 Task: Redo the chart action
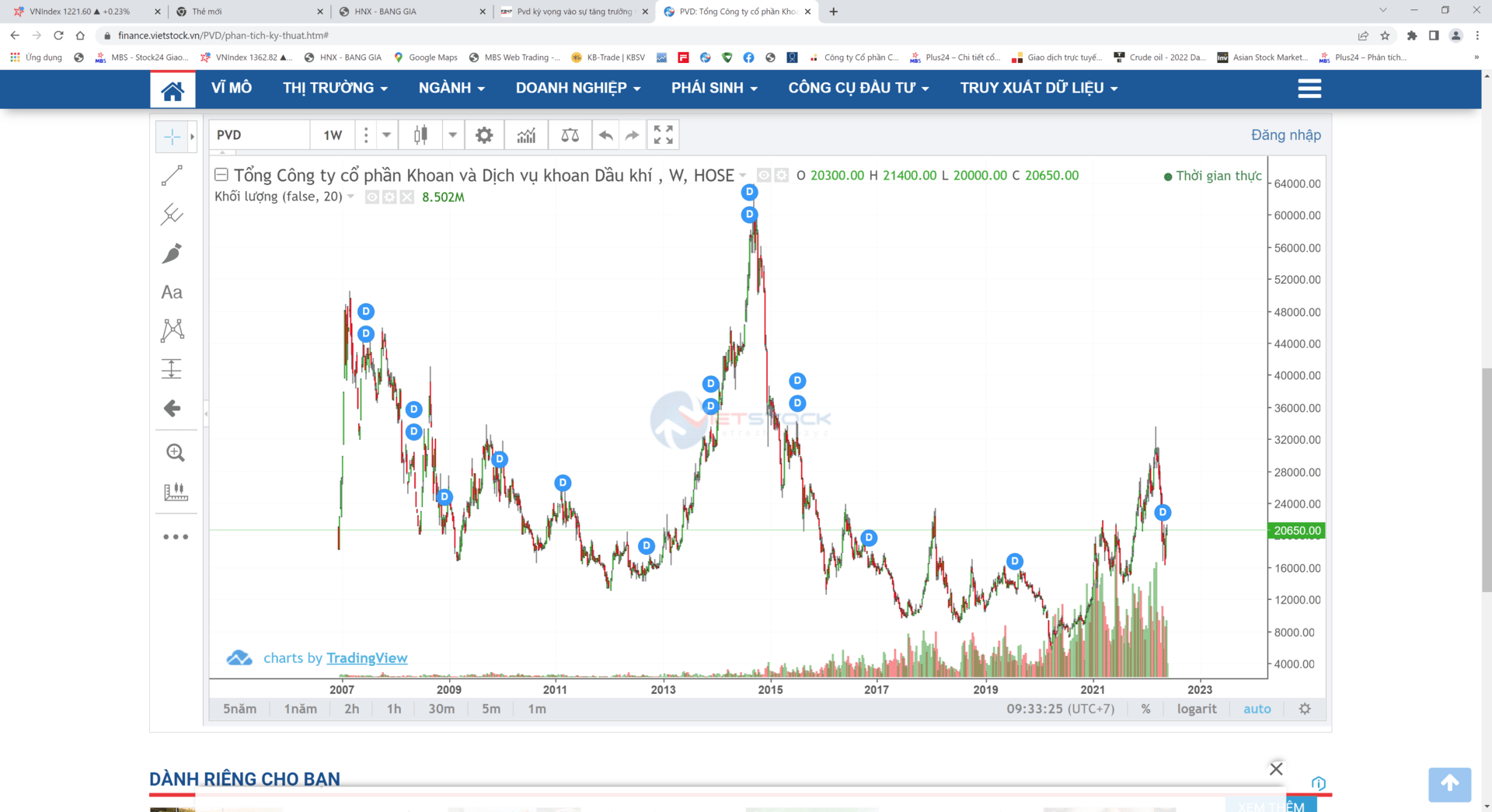click(x=633, y=135)
